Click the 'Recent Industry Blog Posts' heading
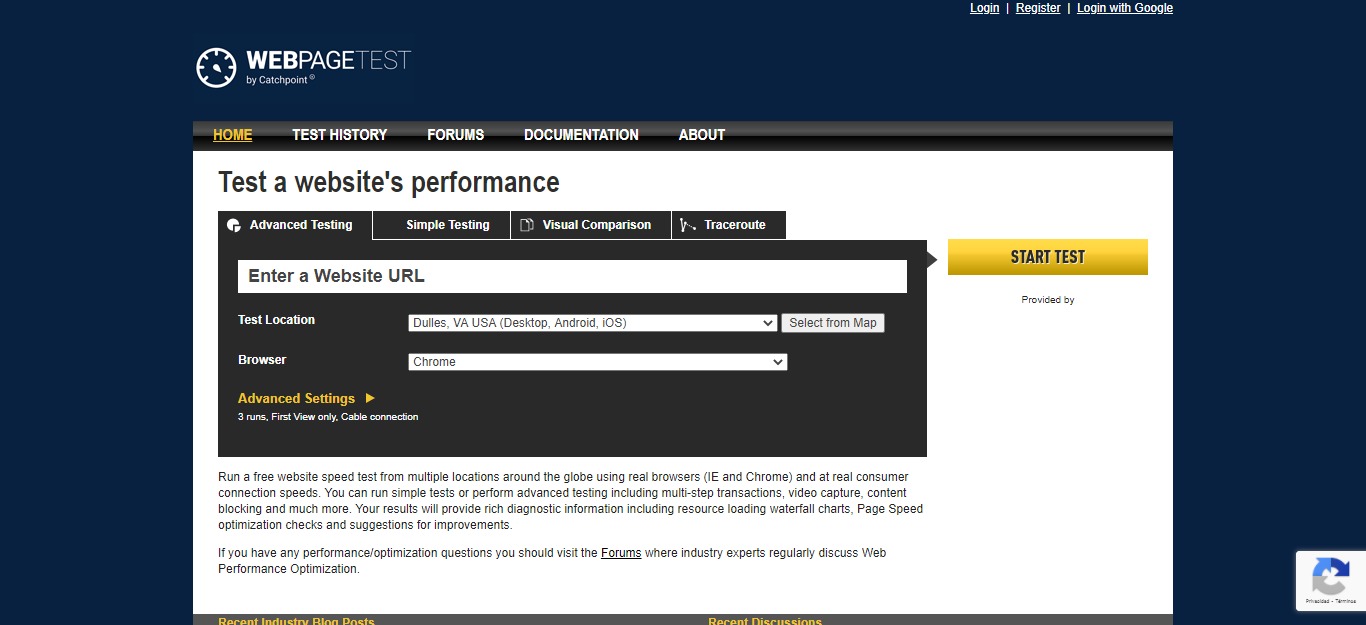 (296, 620)
